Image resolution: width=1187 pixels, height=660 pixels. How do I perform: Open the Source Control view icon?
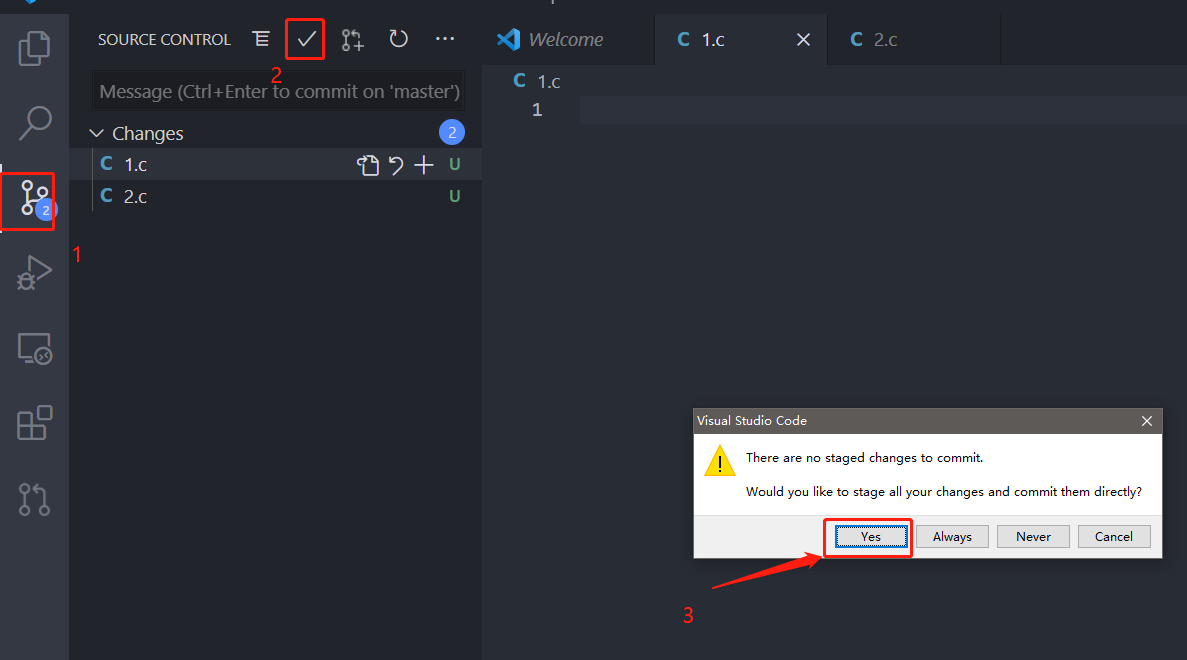click(34, 198)
